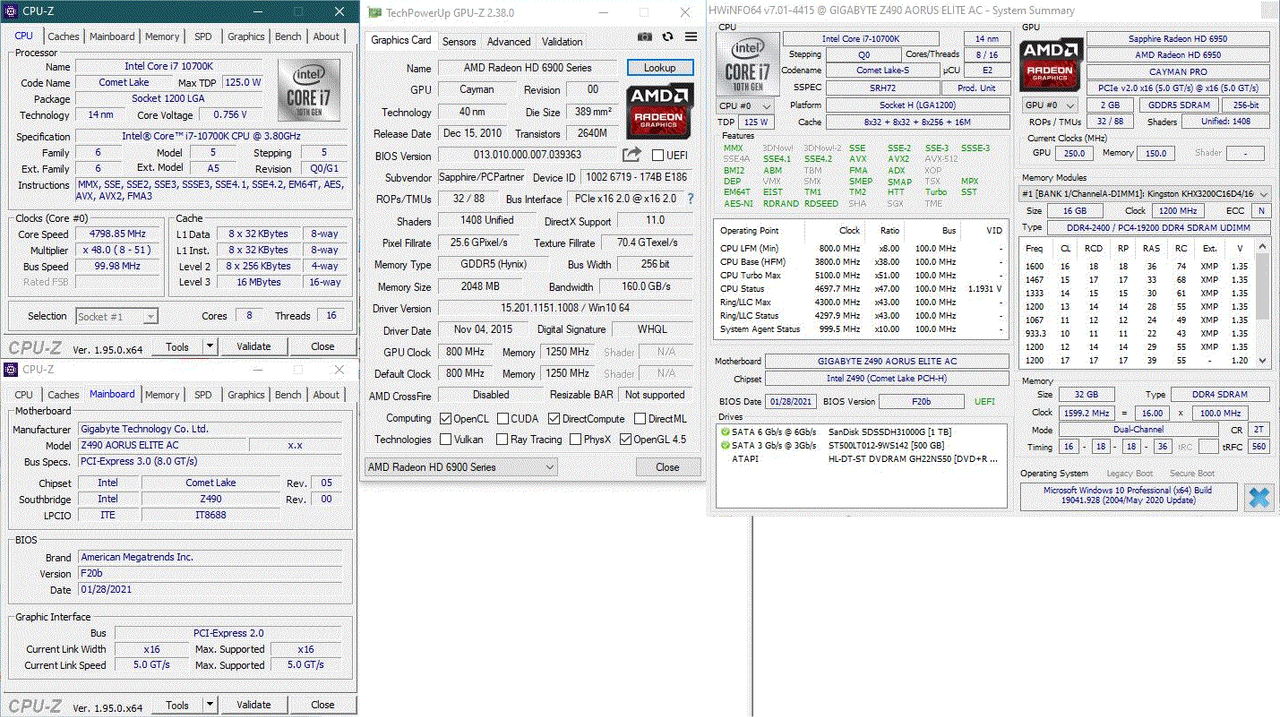The image size is (1280, 717).
Task: Open the Socket #1 selection dropdown in CPU-Z
Action: point(117,316)
